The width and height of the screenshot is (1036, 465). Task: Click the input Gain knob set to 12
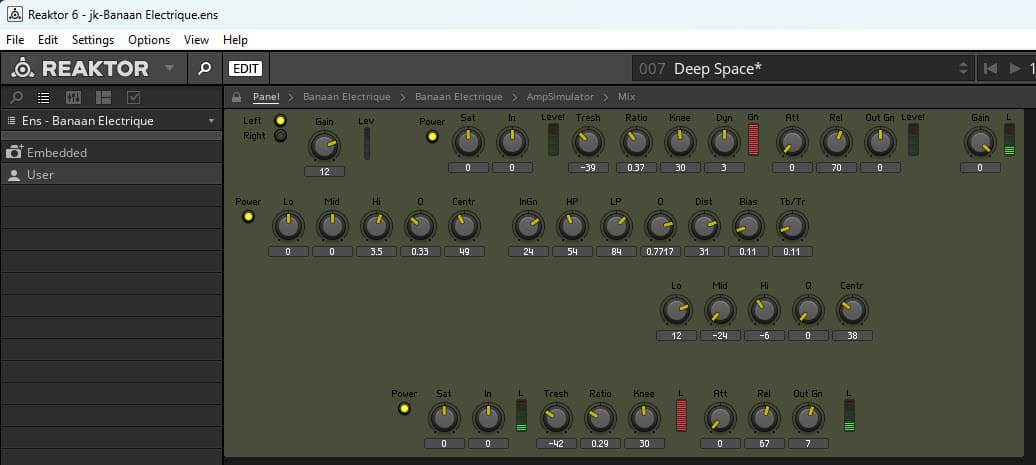tap(324, 145)
